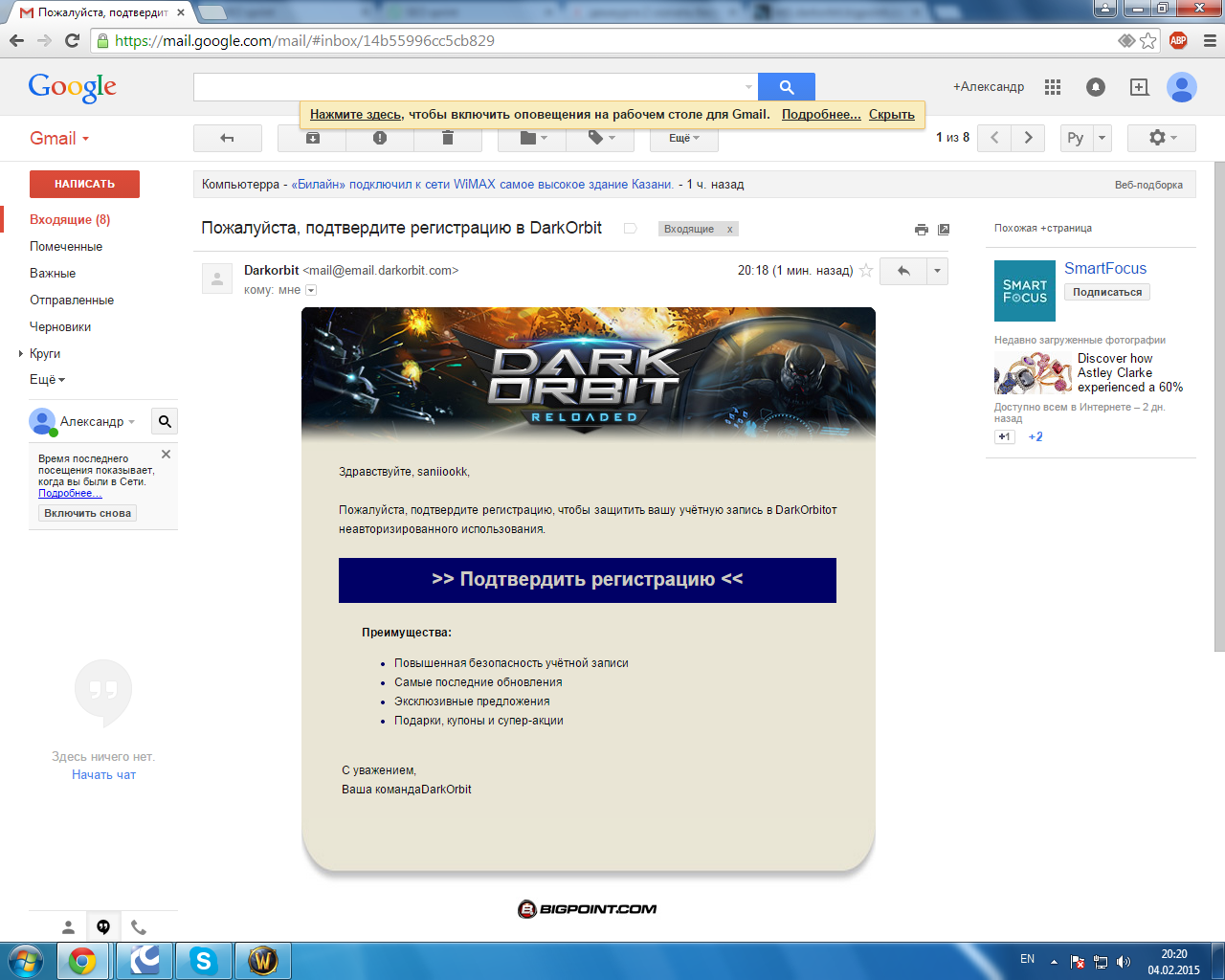This screenshot has width=1225, height=980.
Task: Open the Move to folder dropdown
Action: (532, 138)
